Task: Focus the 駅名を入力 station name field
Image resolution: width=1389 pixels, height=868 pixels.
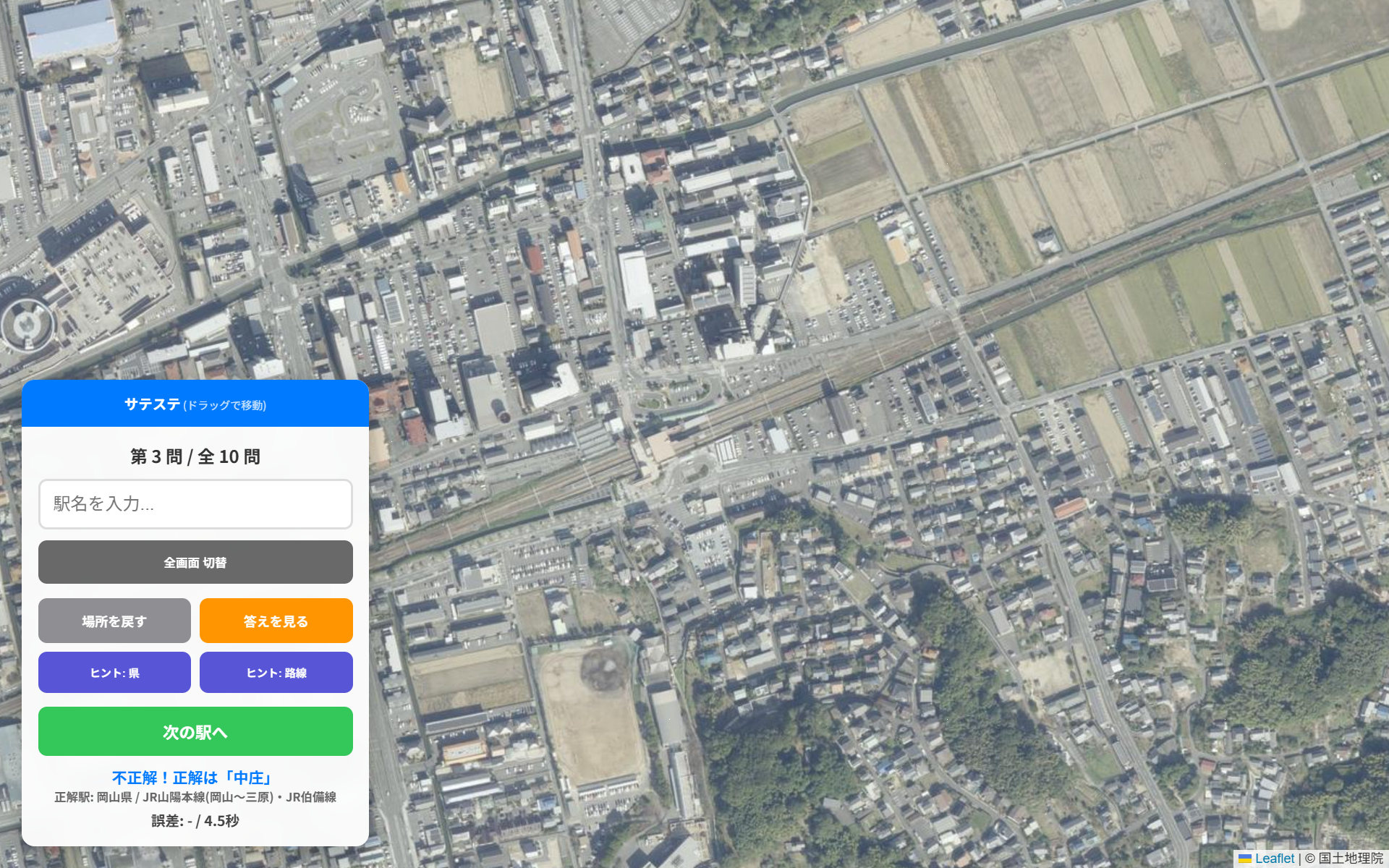Action: point(195,504)
